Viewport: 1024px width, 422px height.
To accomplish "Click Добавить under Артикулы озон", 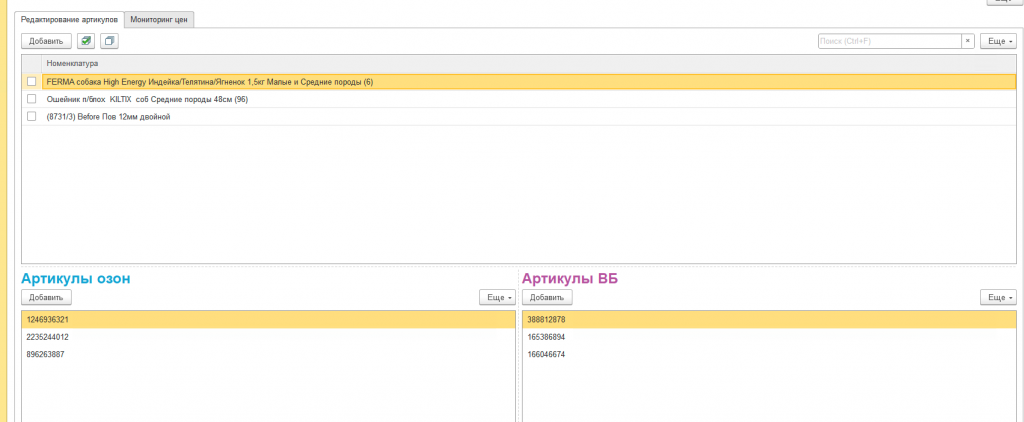I will coord(46,297).
